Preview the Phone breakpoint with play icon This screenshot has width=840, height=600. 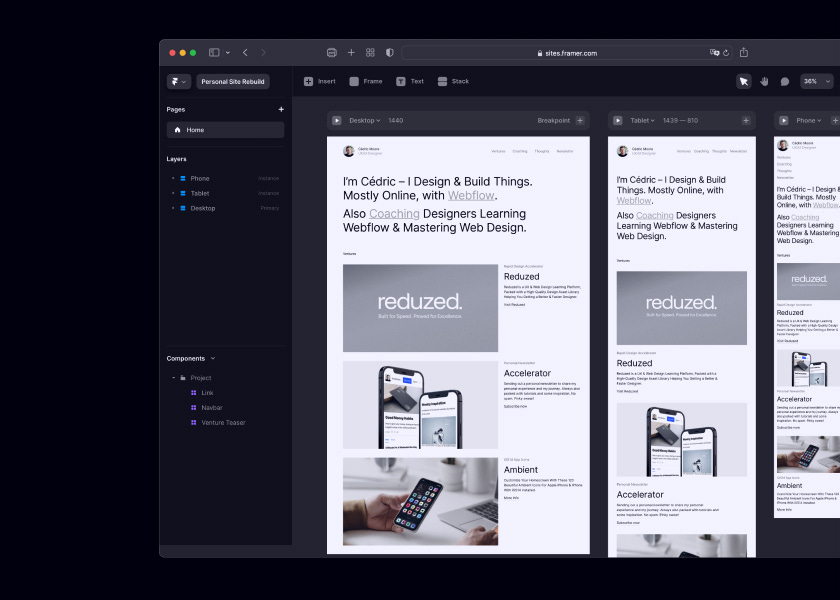coord(784,121)
